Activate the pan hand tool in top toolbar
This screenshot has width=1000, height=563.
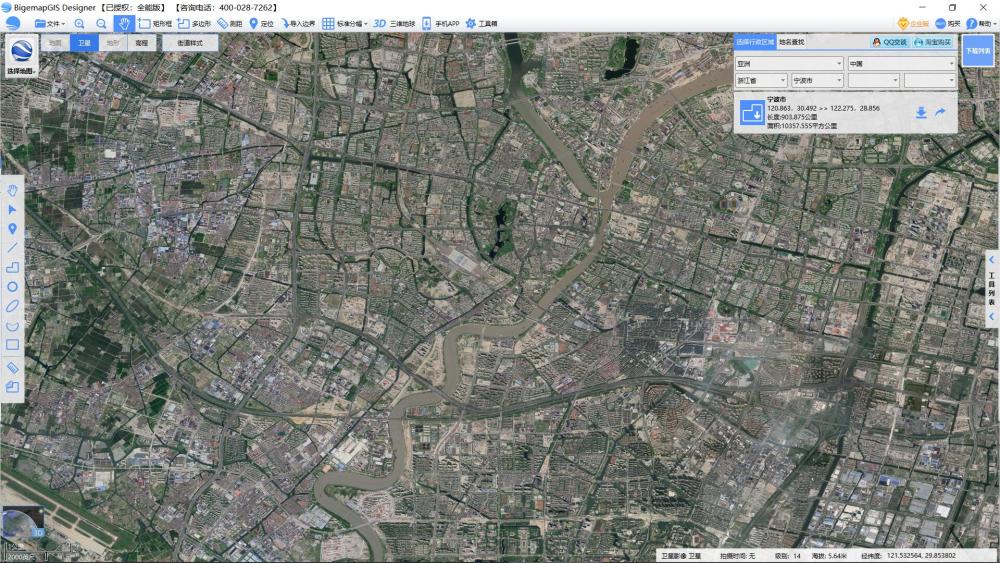click(124, 24)
